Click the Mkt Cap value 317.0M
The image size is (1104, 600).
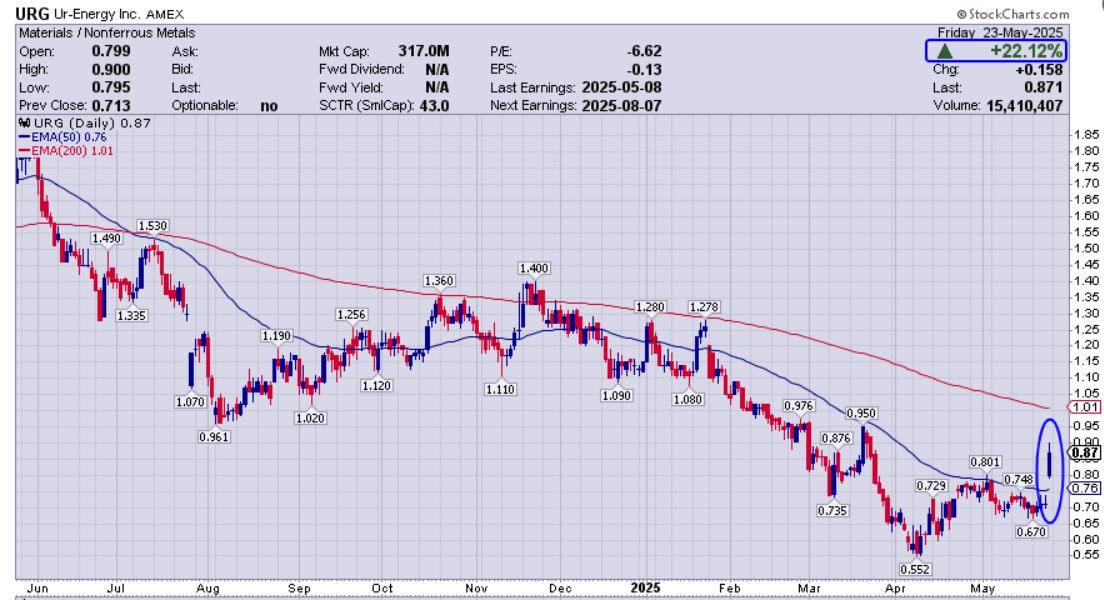[423, 51]
